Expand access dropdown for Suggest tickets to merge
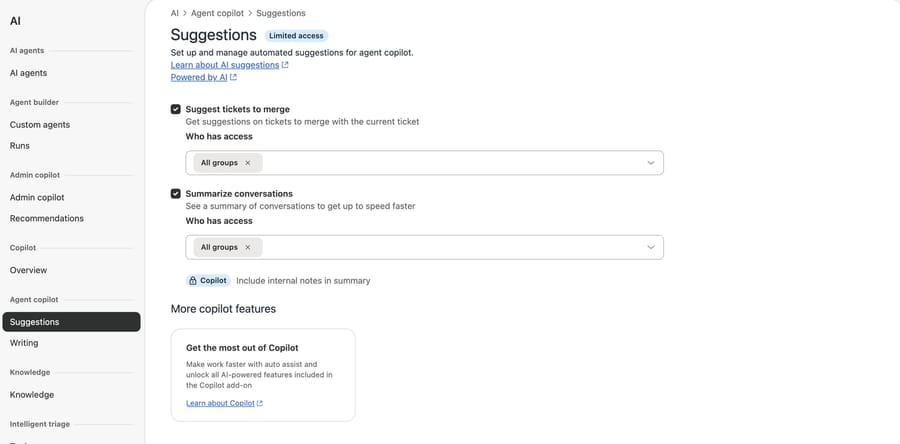 tap(651, 163)
